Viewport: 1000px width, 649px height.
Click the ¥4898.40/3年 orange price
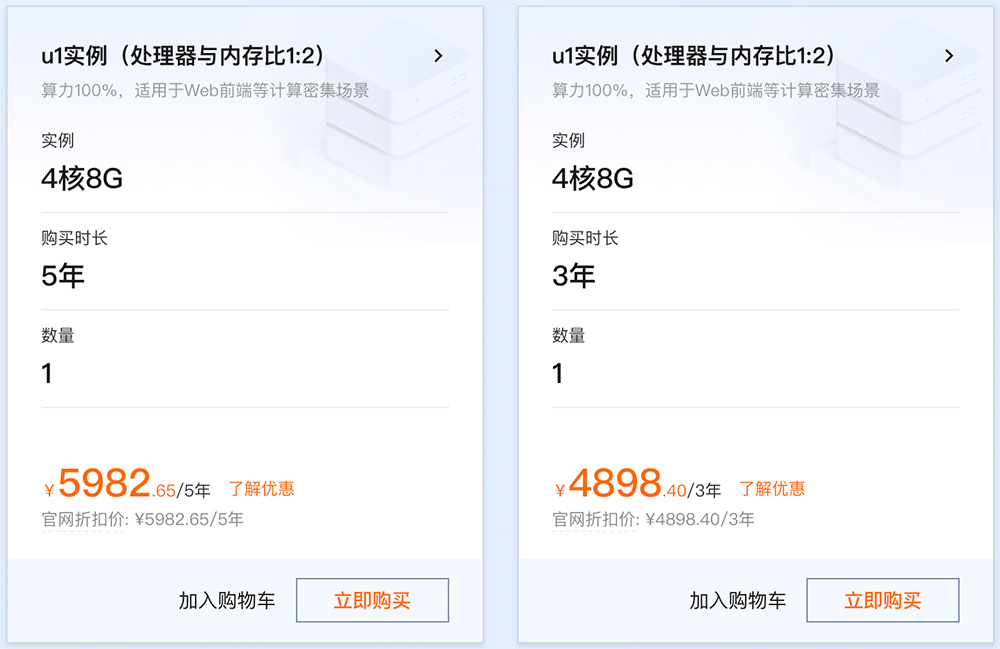(x=638, y=484)
